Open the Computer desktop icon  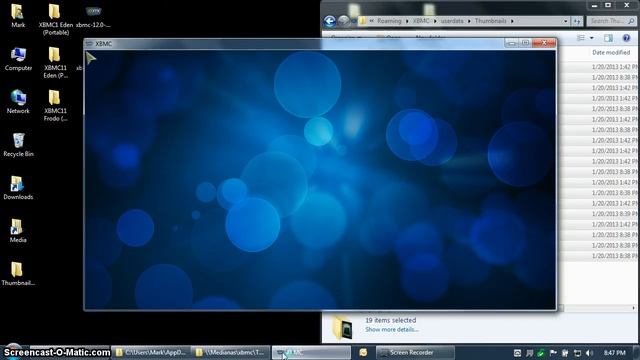tap(18, 59)
